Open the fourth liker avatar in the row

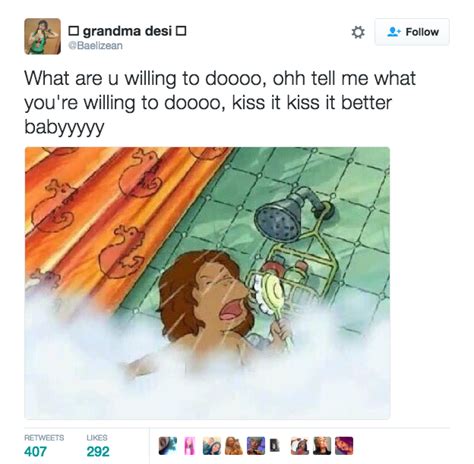point(234,446)
